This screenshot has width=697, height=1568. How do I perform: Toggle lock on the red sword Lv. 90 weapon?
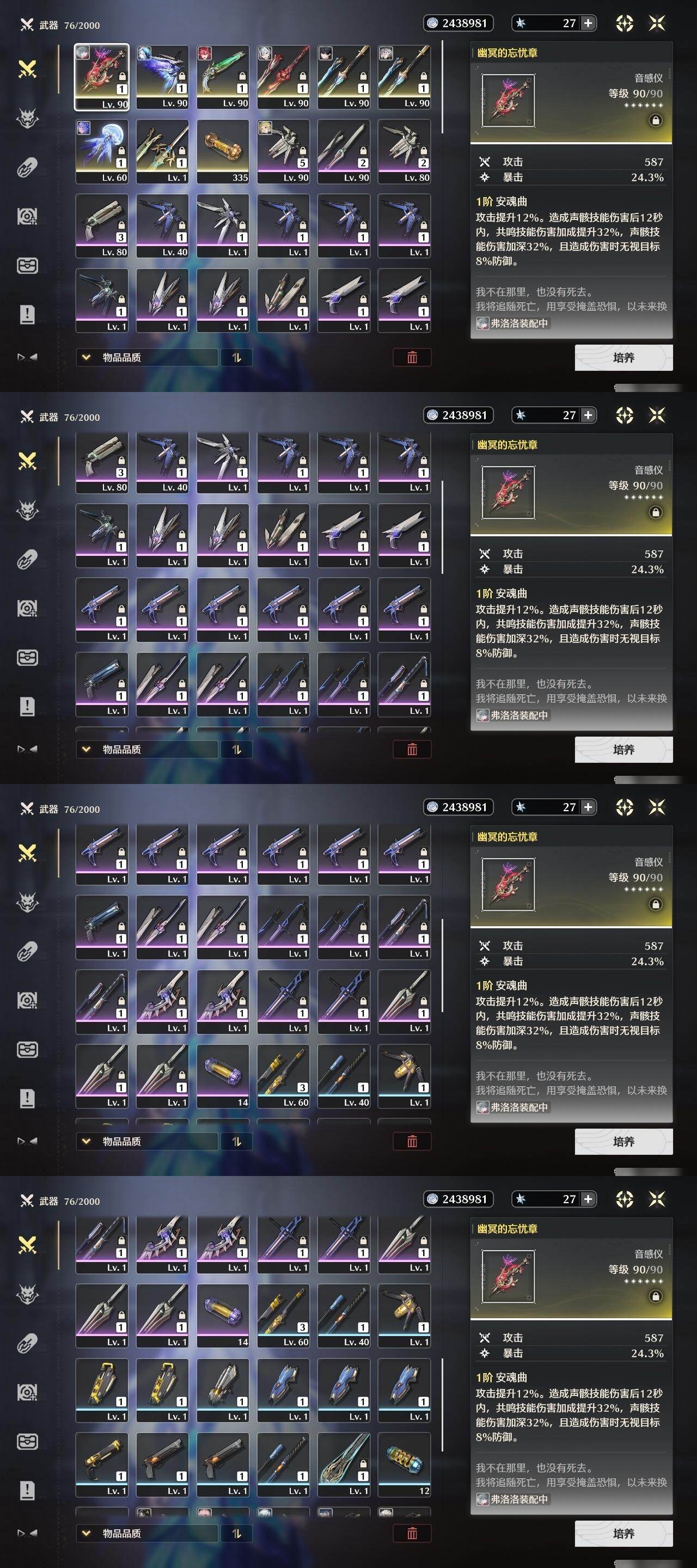pyautogui.click(x=303, y=76)
